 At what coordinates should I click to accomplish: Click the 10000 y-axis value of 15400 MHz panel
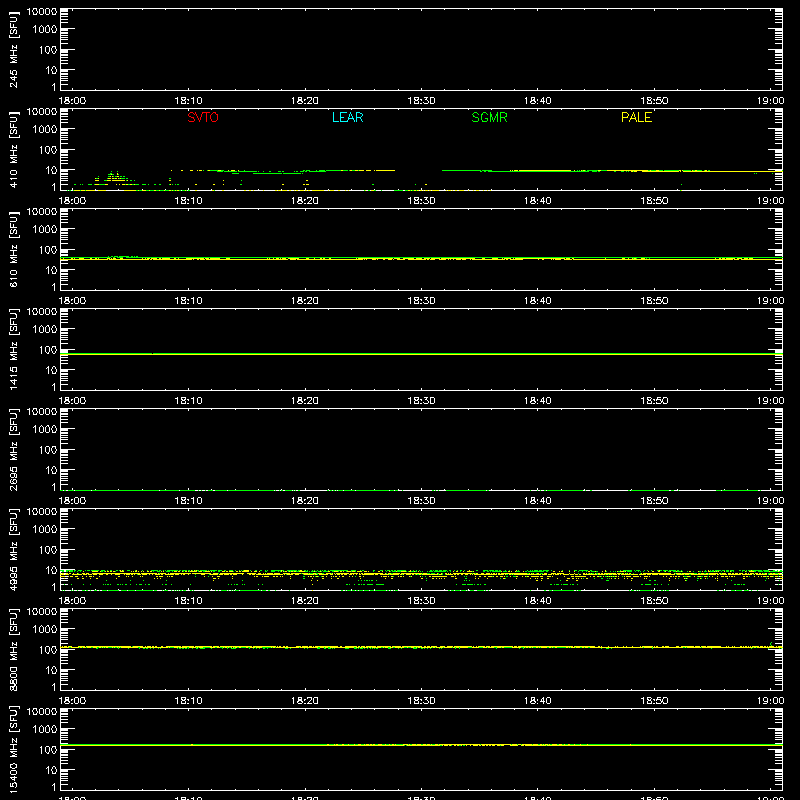(42, 712)
